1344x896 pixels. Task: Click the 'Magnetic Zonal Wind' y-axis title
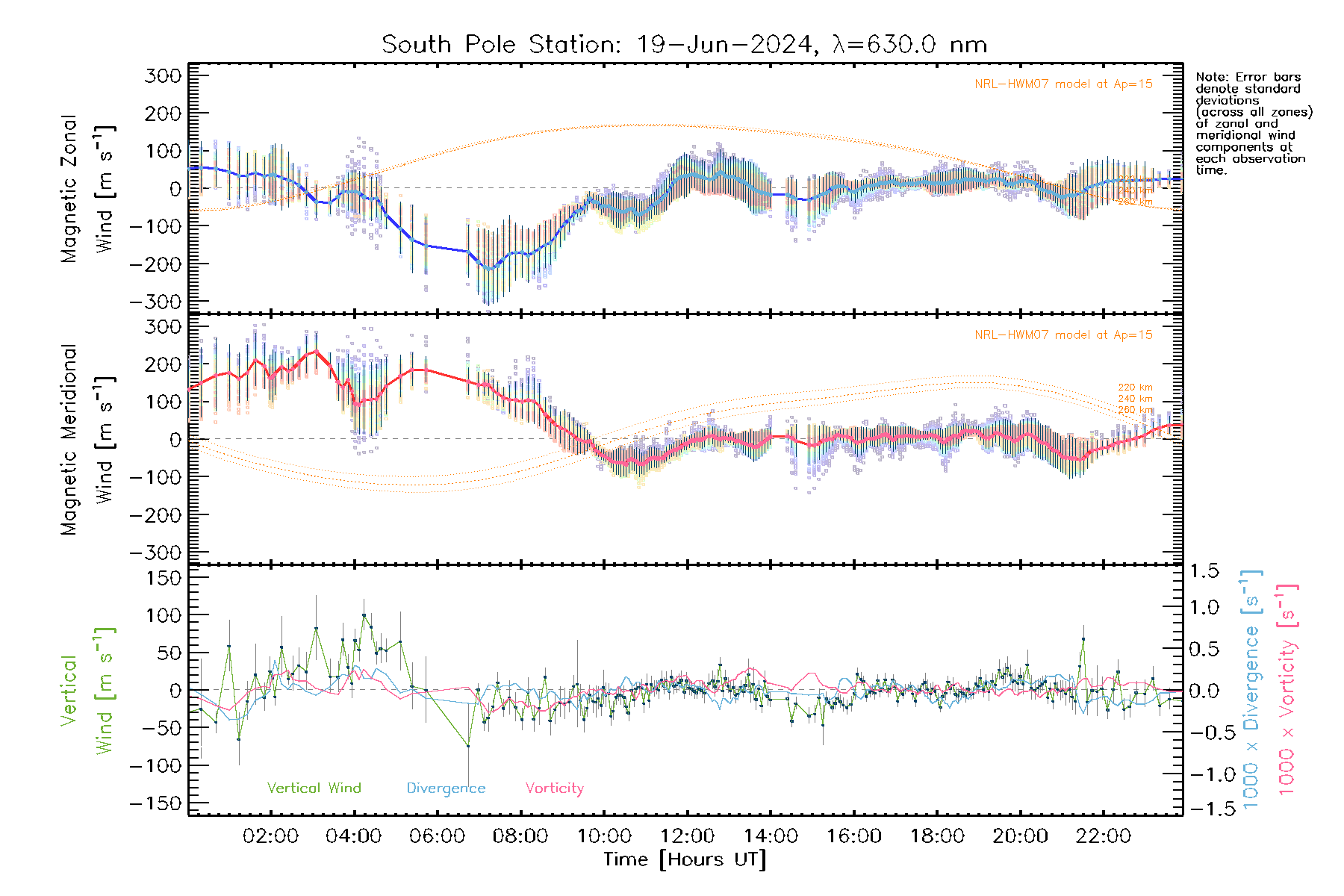[87, 188]
